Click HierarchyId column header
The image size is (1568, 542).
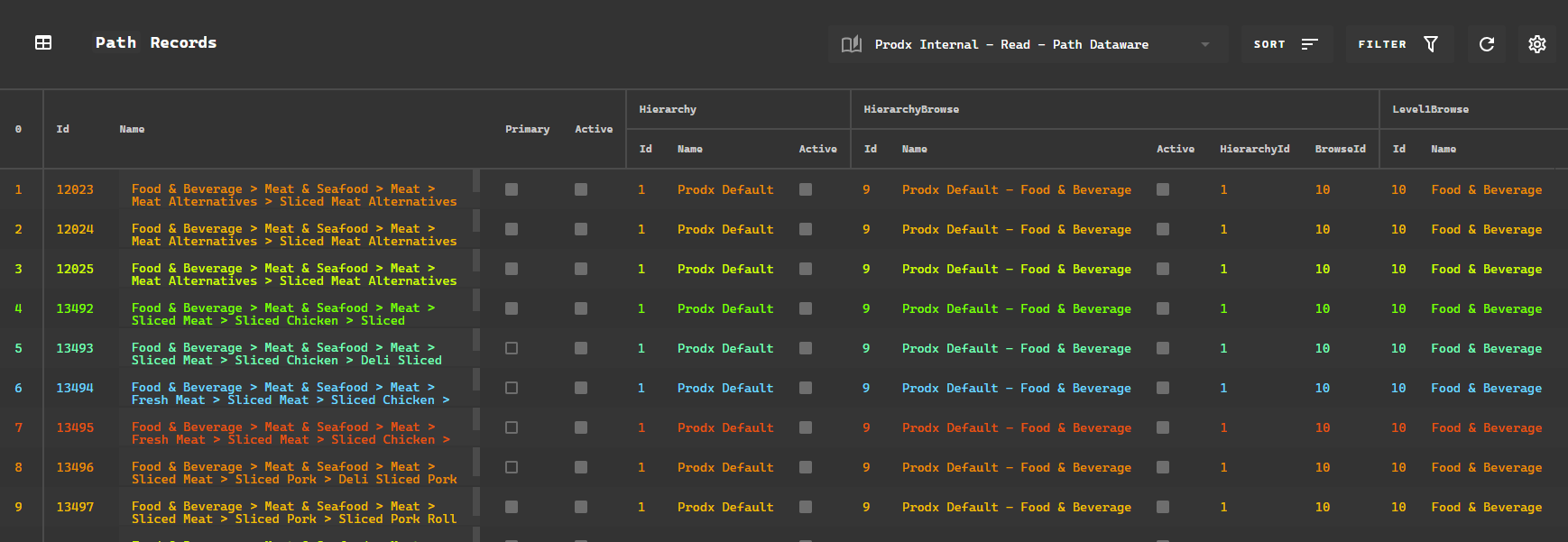coord(1254,149)
